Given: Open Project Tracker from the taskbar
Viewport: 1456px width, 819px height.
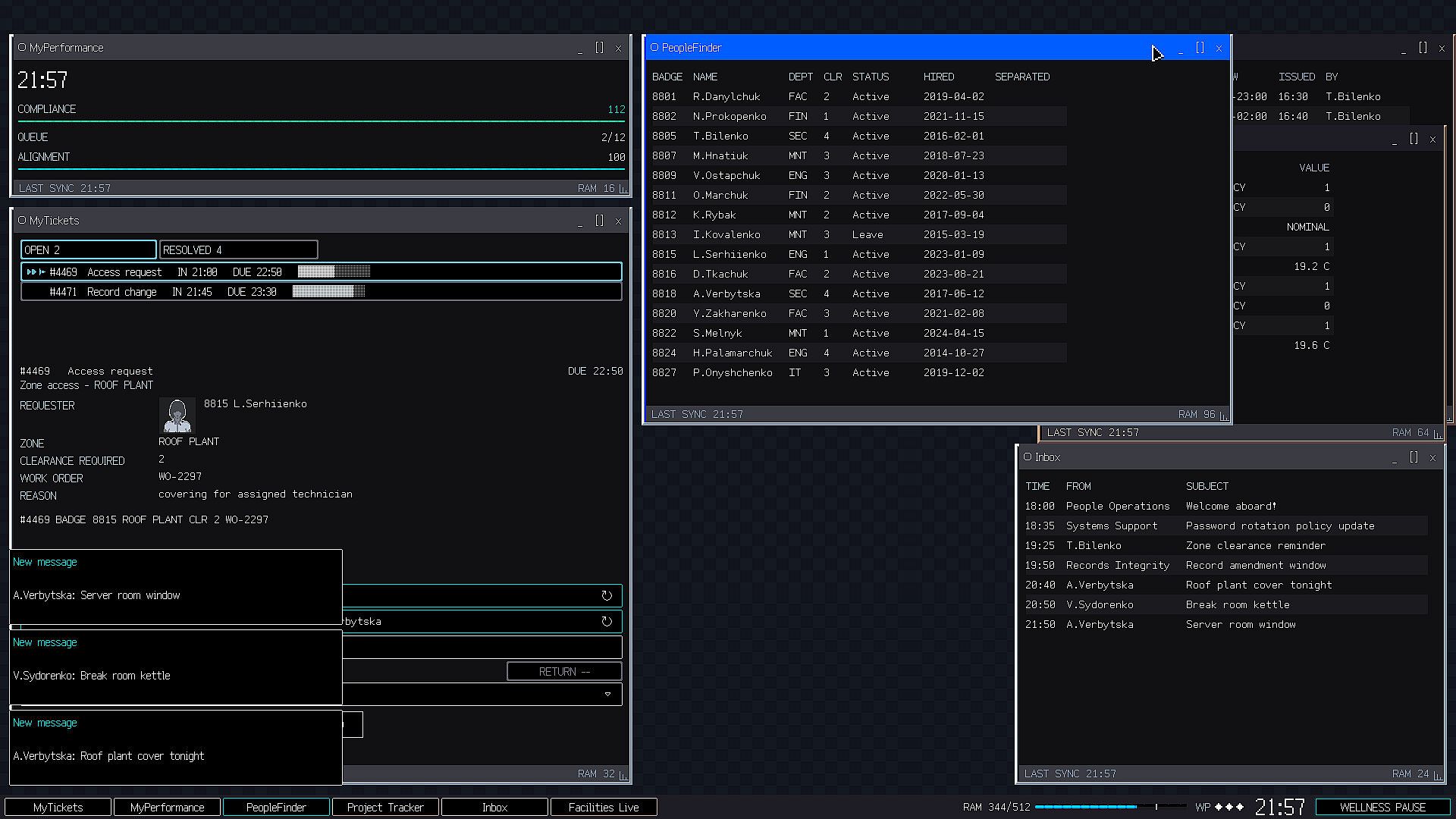Looking at the screenshot, I should tap(385, 807).
